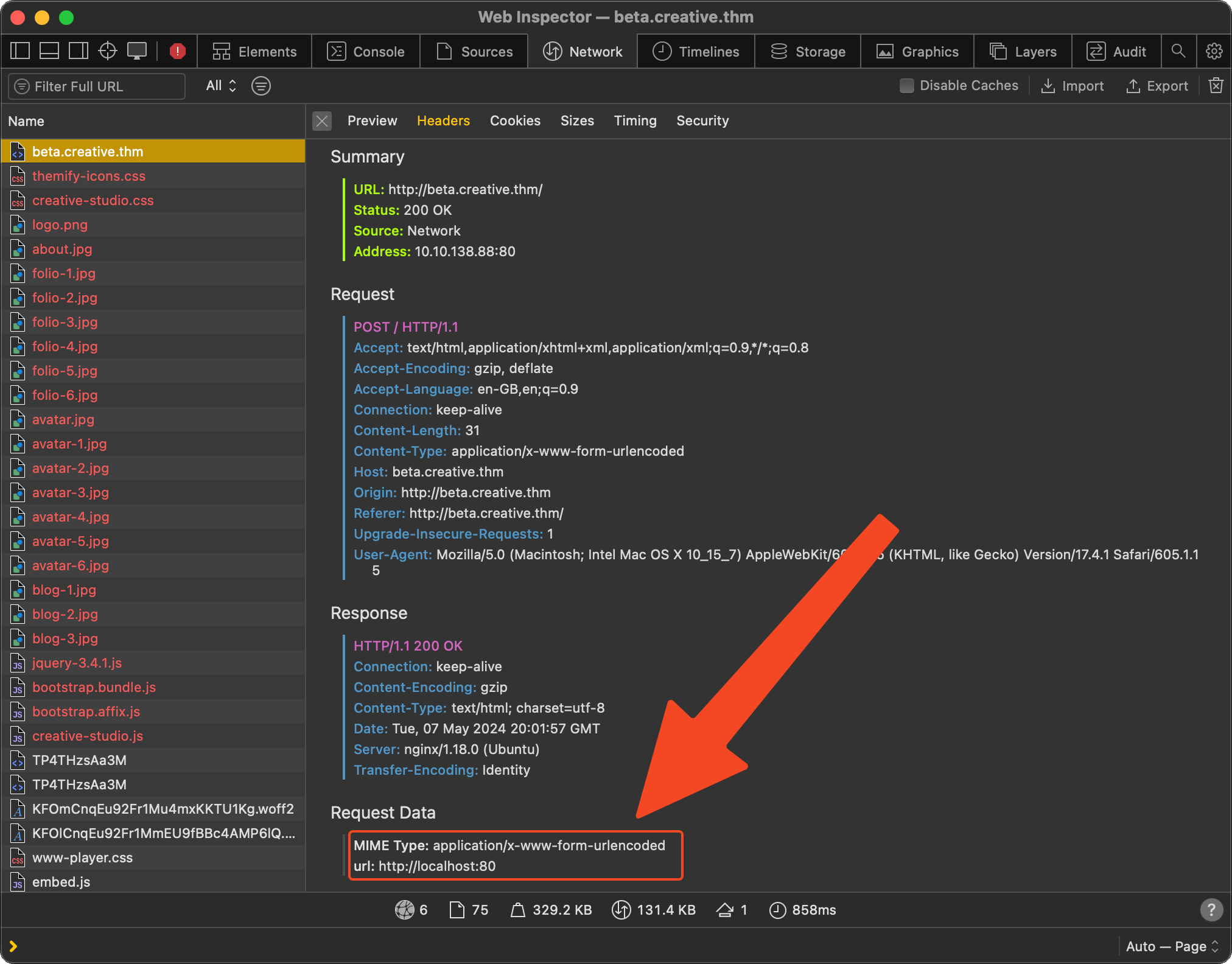This screenshot has height=964, width=1232.
Task: Switch to the Storage tab
Action: point(808,51)
